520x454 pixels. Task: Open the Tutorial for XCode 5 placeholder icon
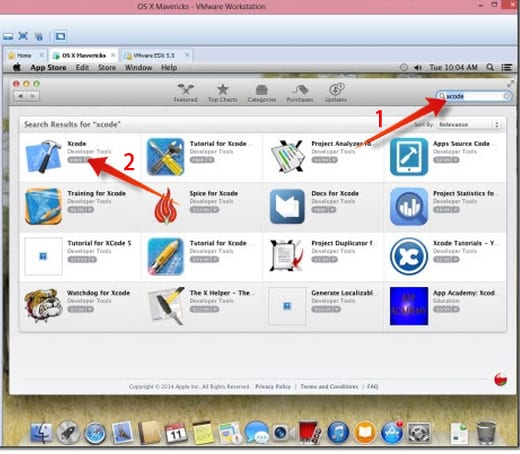pos(43,256)
